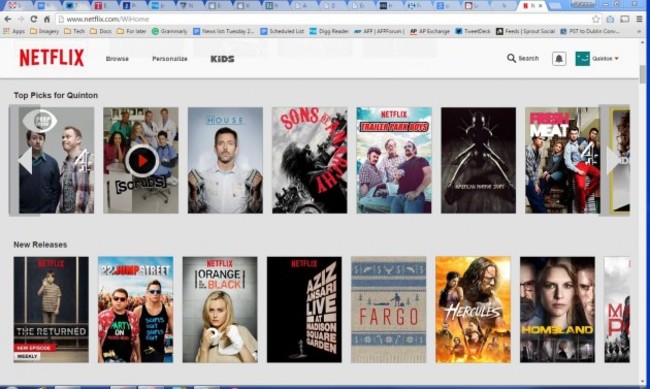Viewport: 650px width, 389px height.
Task: Select the Orange Is the New Black poster
Action: coord(220,310)
